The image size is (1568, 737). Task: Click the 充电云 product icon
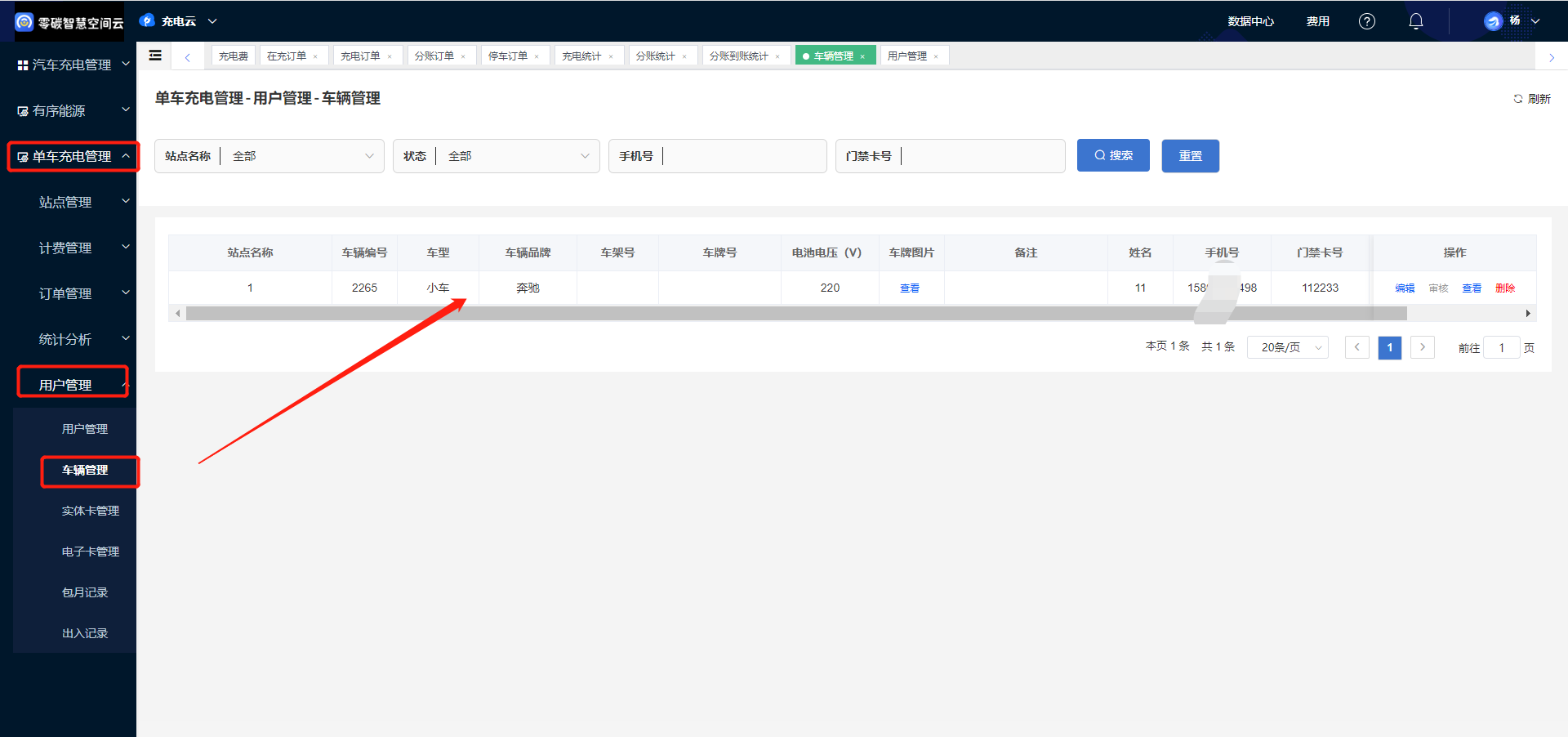[x=147, y=20]
